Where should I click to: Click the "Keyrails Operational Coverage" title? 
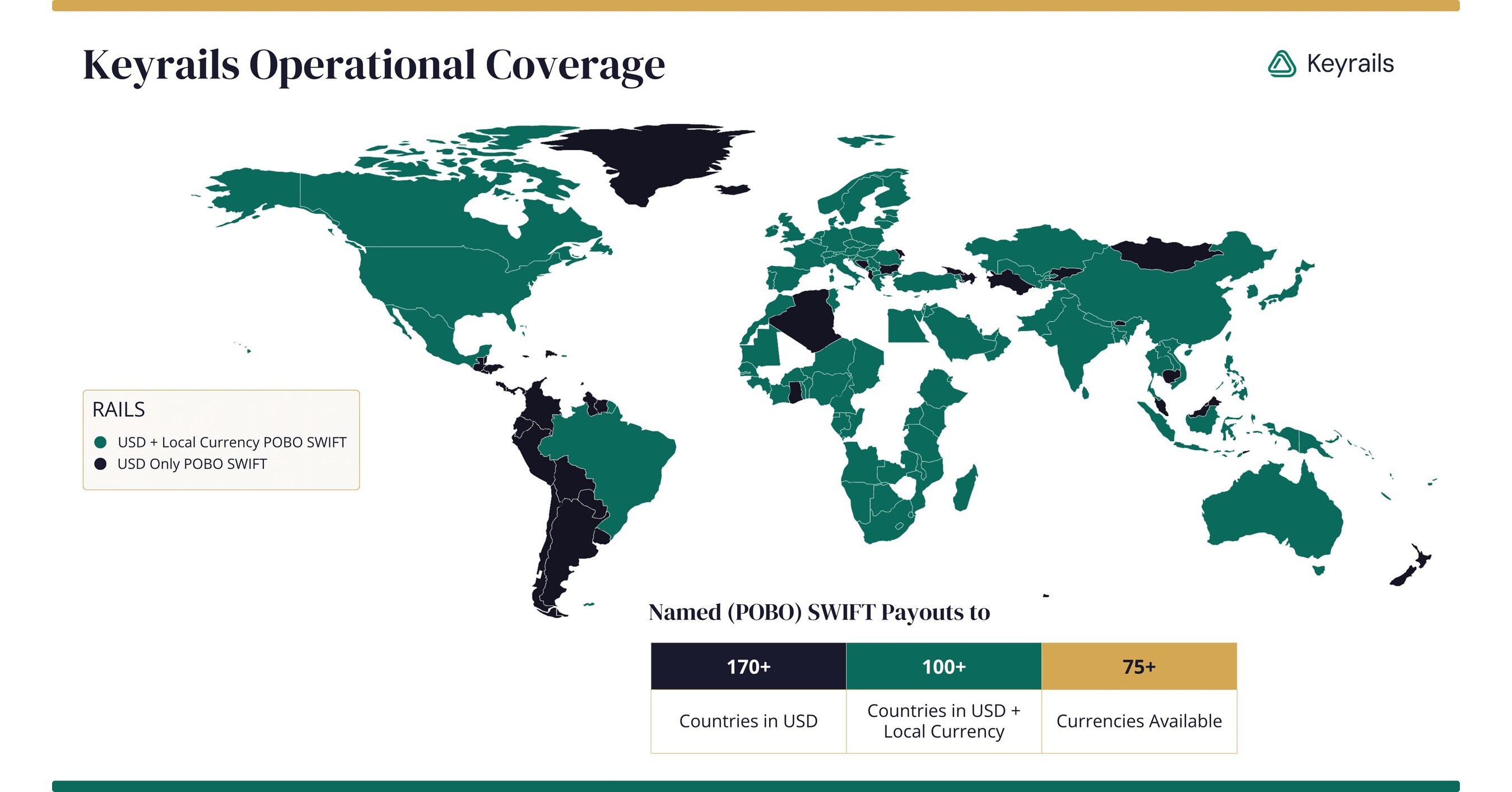pyautogui.click(x=374, y=66)
